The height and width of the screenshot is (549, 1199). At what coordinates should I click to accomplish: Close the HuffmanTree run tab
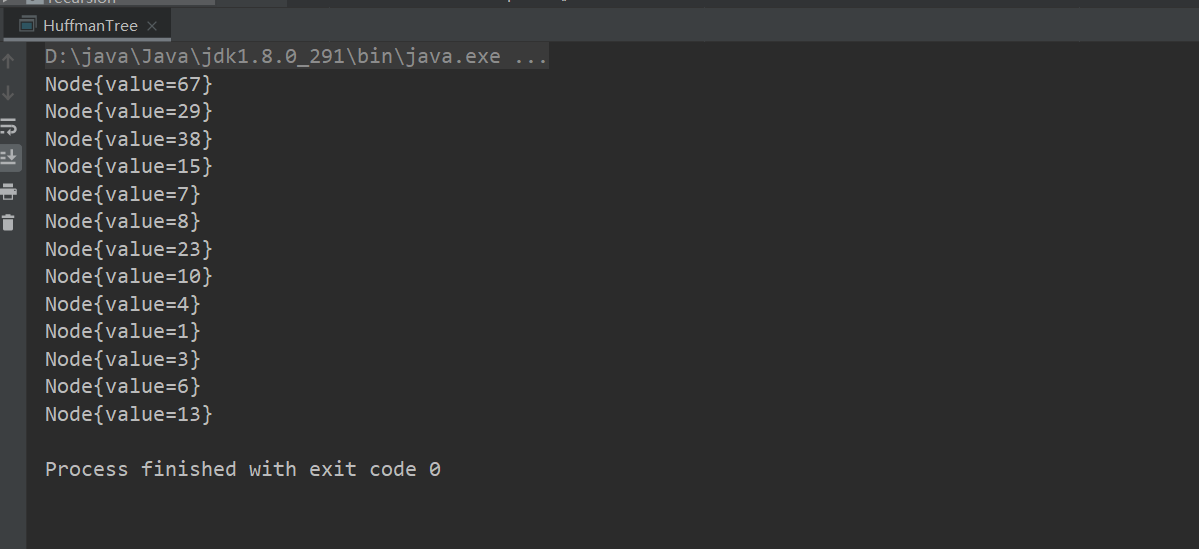coord(151,26)
